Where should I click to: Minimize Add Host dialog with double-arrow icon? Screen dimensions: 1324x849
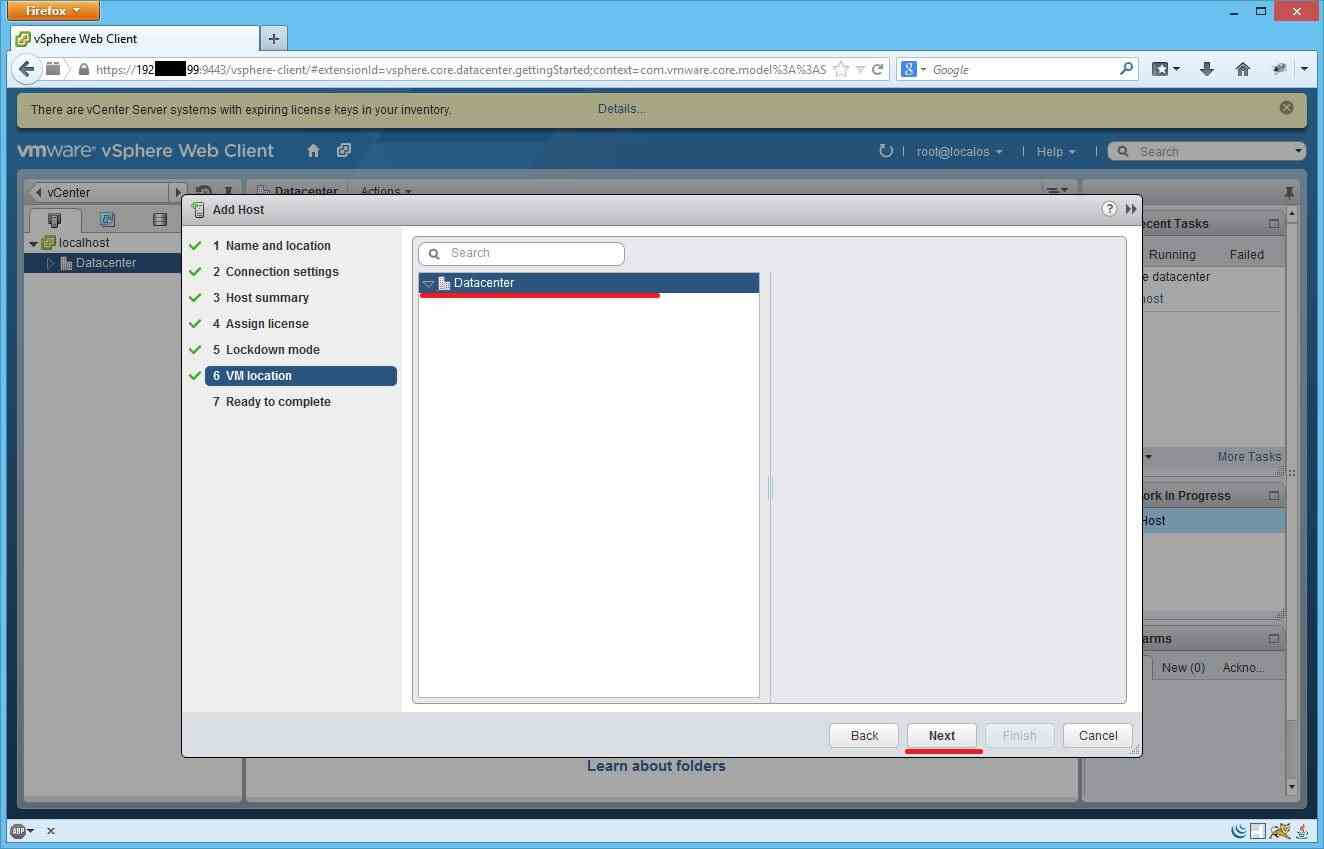point(1131,209)
